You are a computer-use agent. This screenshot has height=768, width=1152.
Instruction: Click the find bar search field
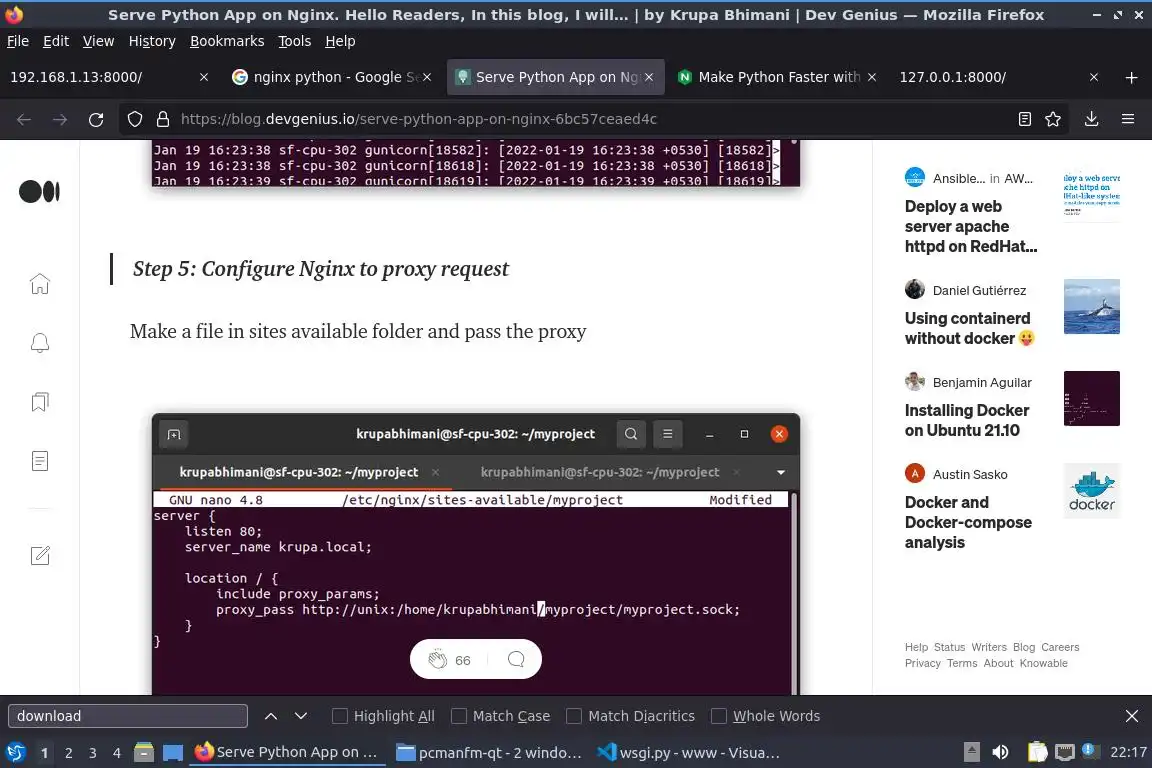click(128, 716)
